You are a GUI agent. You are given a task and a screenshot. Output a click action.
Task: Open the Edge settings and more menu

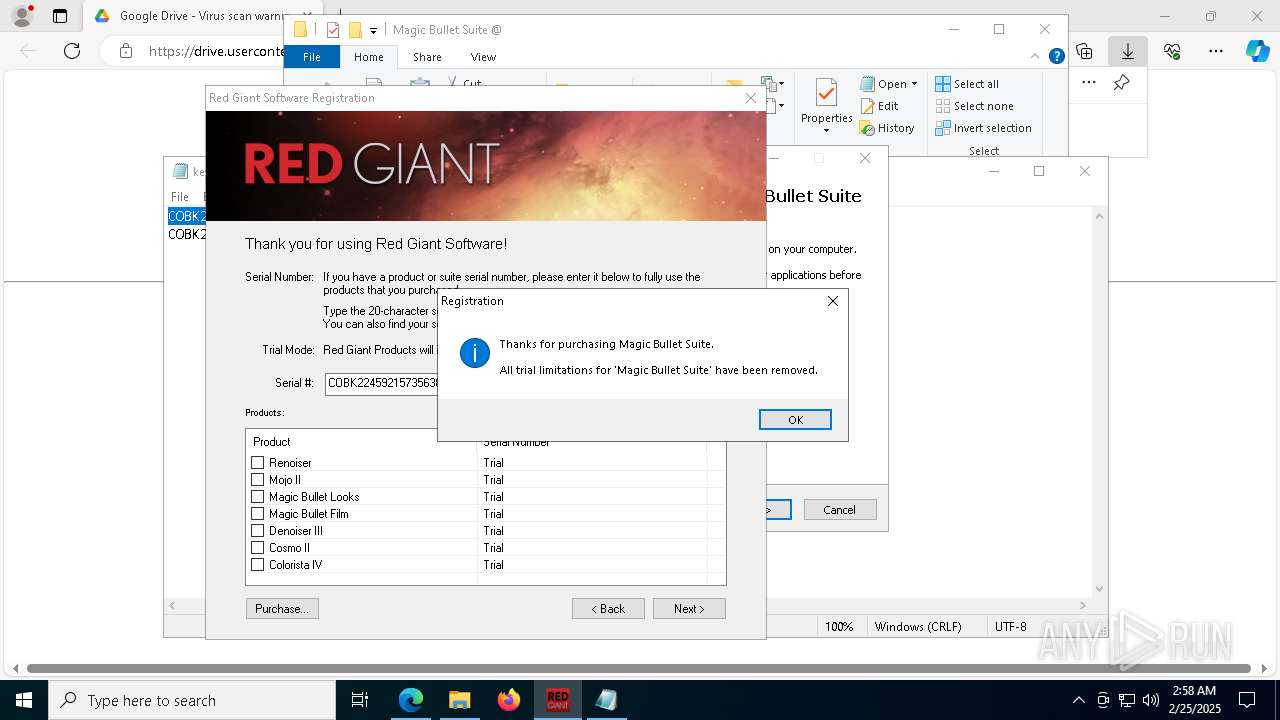tap(1216, 51)
